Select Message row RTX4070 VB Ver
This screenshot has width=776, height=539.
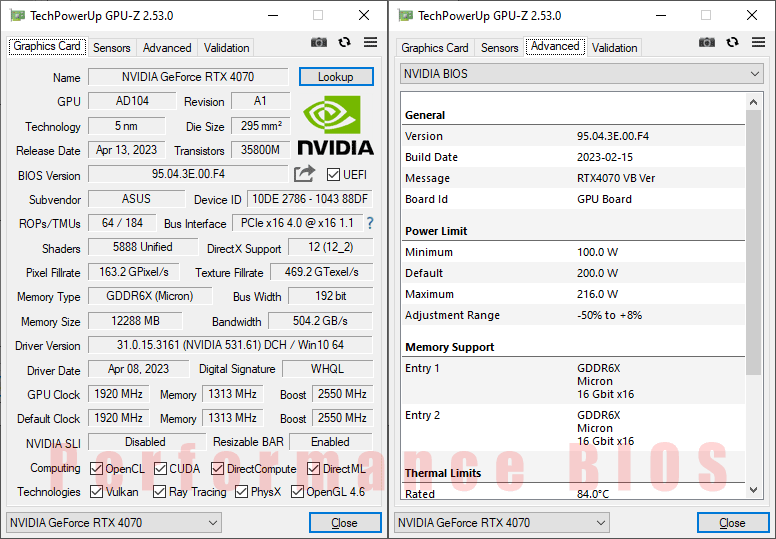pos(573,178)
